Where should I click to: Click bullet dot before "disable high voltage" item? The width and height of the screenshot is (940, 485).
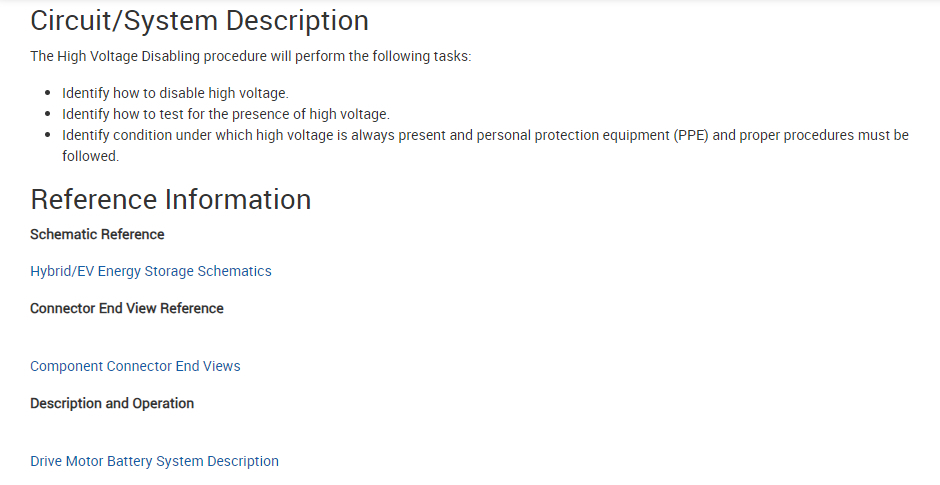pos(47,93)
